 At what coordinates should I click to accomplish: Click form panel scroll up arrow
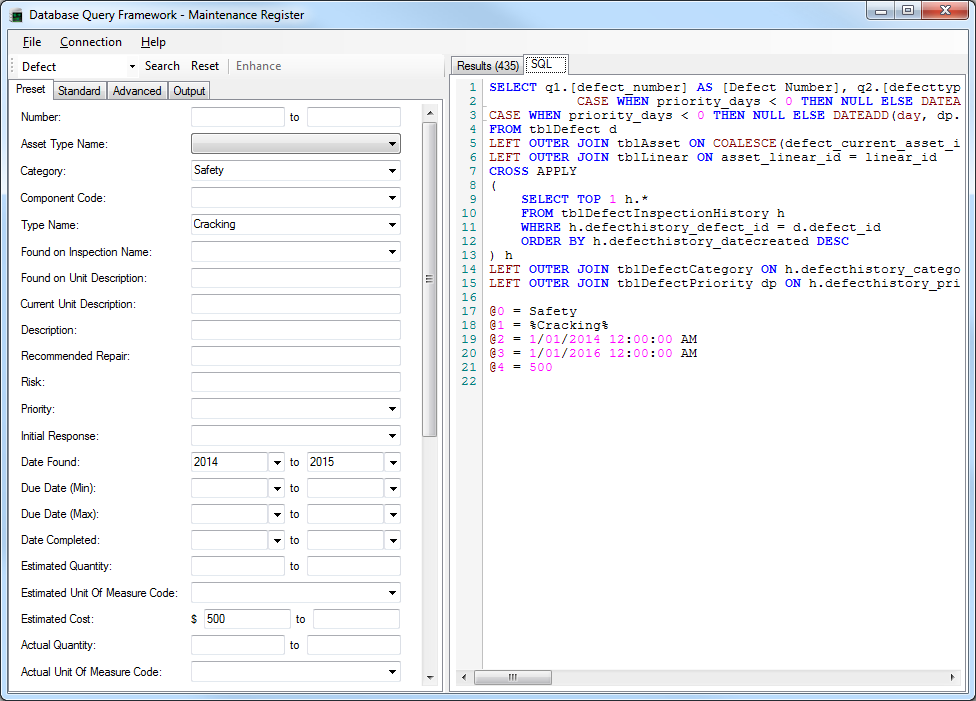[x=429, y=113]
